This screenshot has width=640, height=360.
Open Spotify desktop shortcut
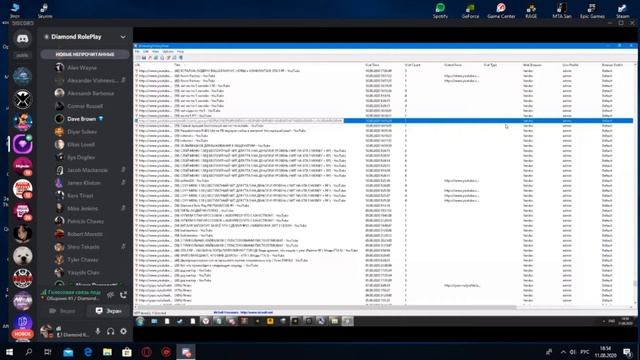(440, 11)
